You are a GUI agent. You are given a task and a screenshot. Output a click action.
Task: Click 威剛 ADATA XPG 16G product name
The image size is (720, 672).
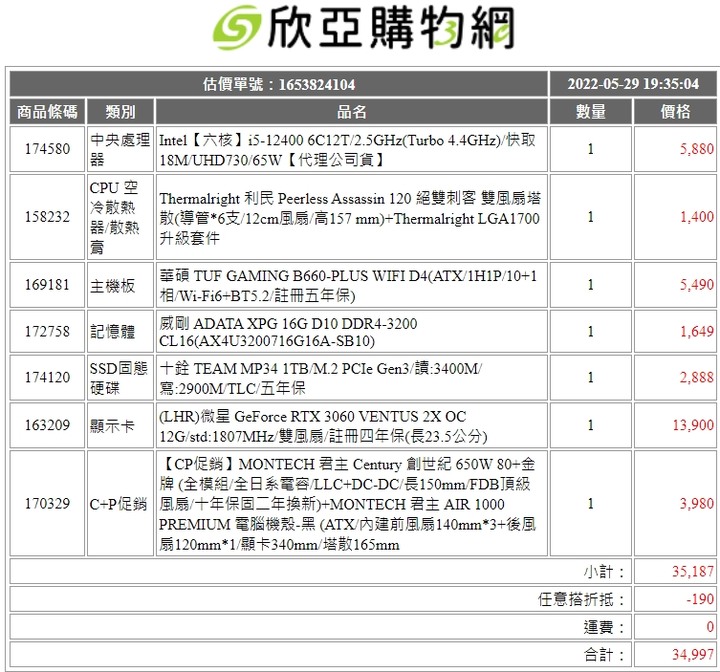coord(288,332)
